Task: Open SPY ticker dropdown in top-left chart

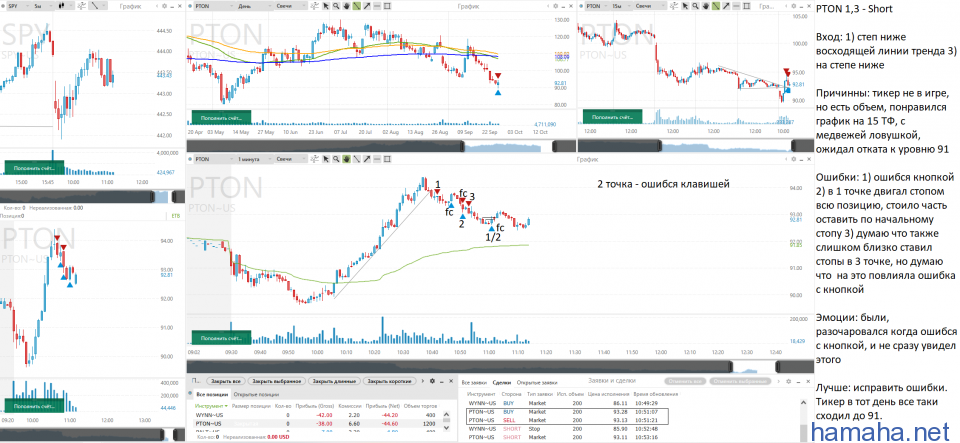Action: coord(18,6)
